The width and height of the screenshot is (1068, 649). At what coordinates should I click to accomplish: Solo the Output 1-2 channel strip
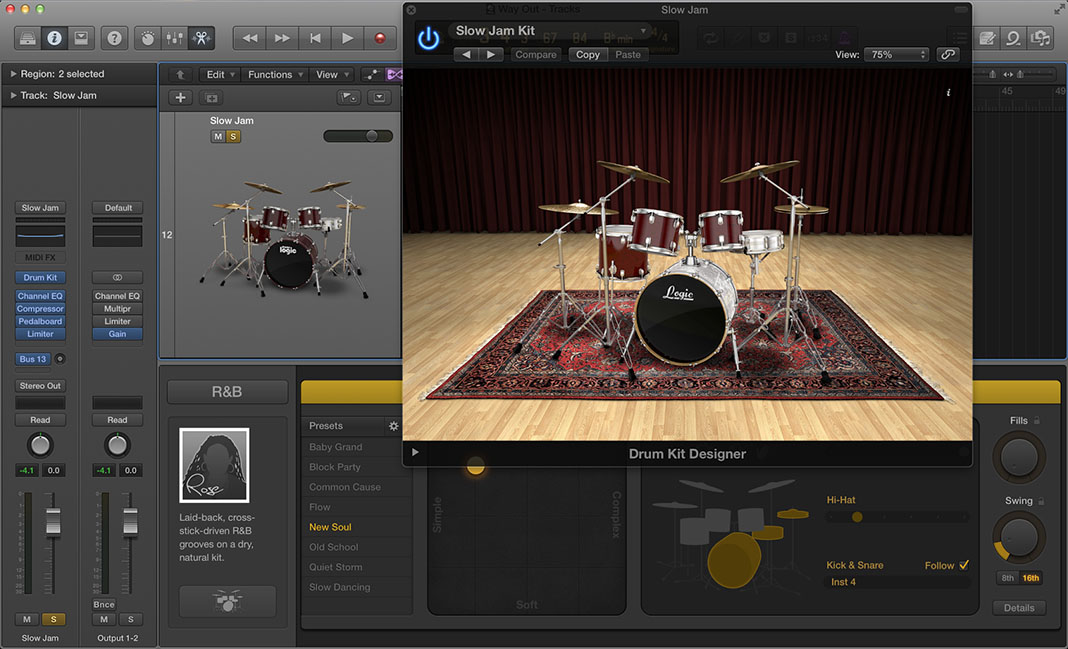[x=130, y=619]
